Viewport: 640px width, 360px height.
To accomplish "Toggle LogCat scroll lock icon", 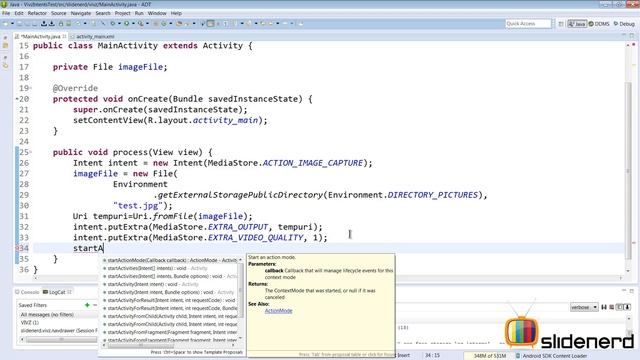I will pos(627,307).
